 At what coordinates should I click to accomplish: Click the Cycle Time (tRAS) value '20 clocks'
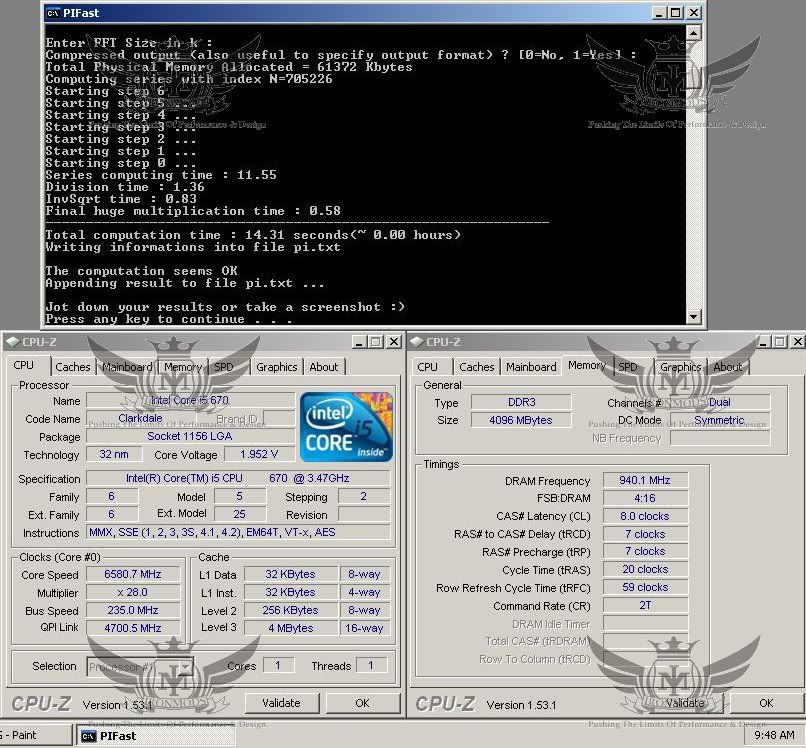(645, 570)
